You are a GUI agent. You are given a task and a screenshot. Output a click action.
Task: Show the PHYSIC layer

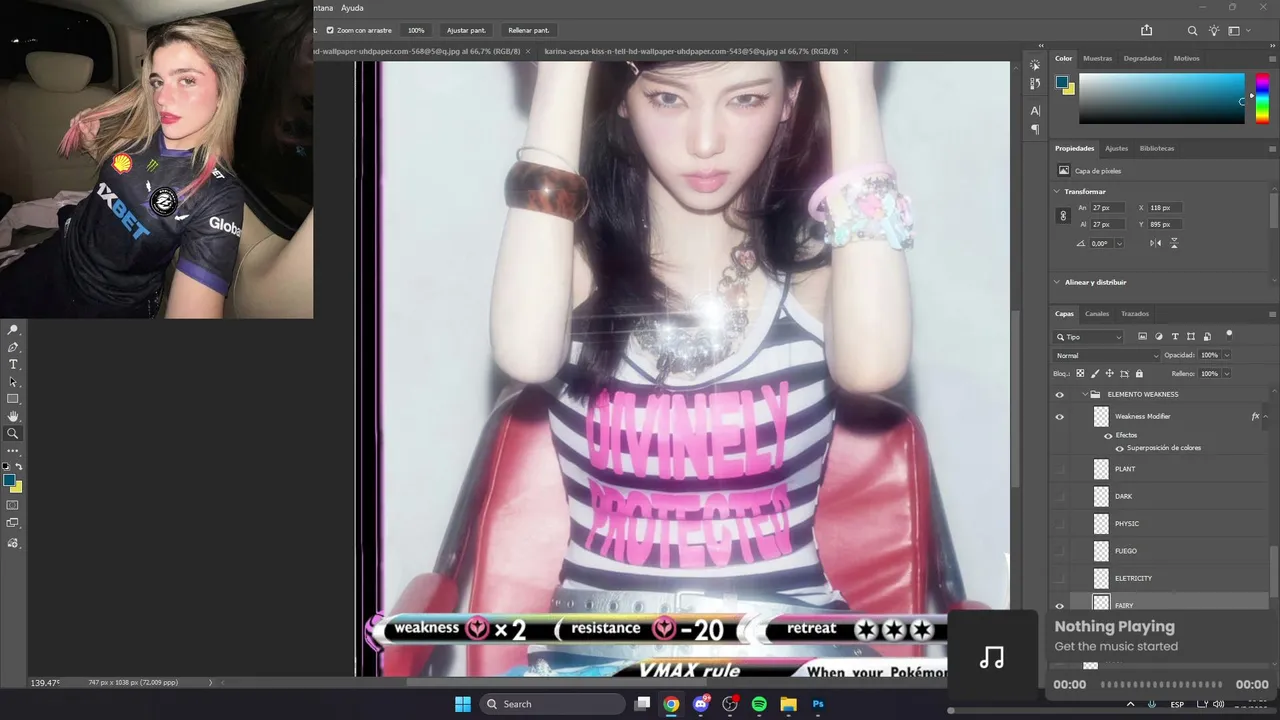tap(1060, 524)
